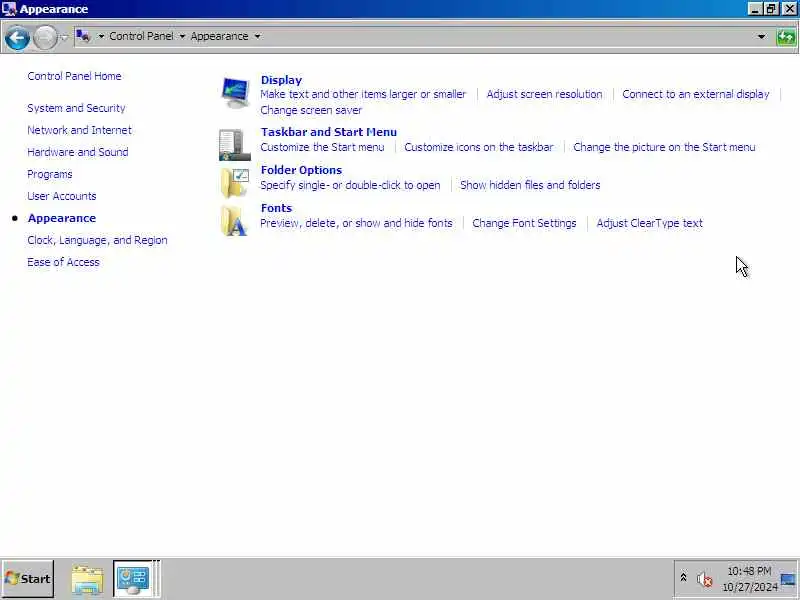Click Make text and other items larger or smaller

[x=363, y=94]
